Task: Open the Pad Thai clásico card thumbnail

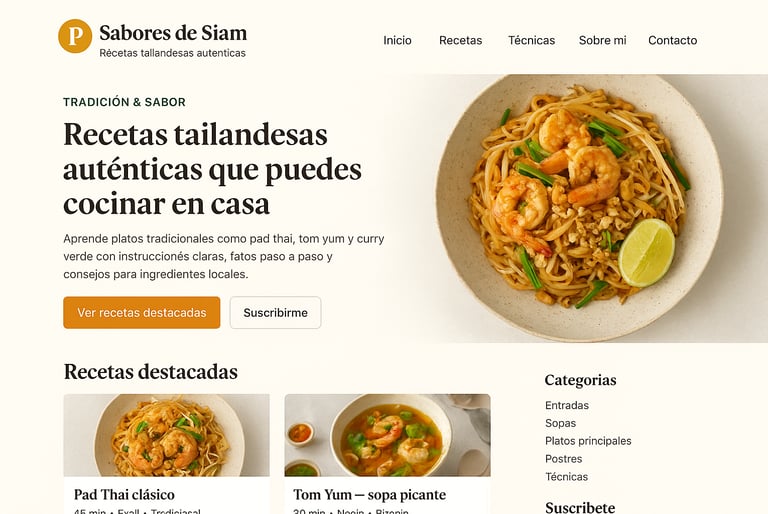Action: (167, 435)
